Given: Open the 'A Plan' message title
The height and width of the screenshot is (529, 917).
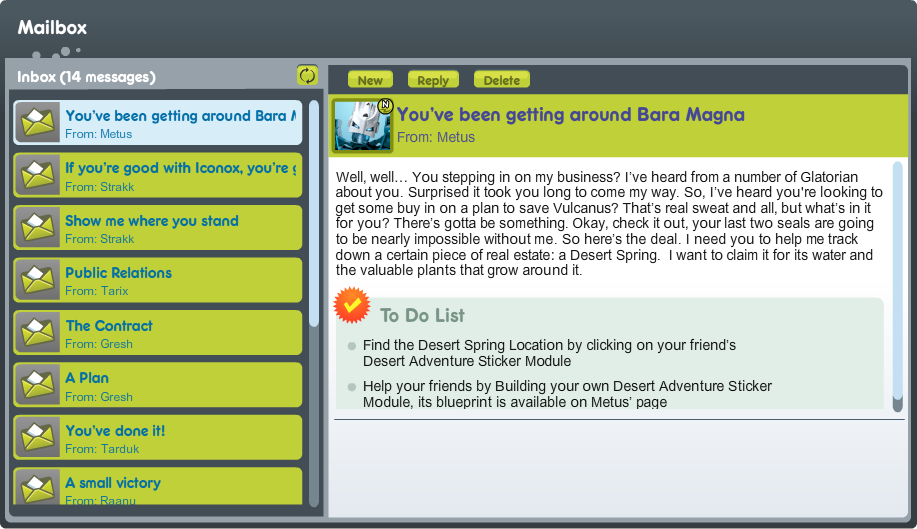Looking at the screenshot, I should coord(87,378).
